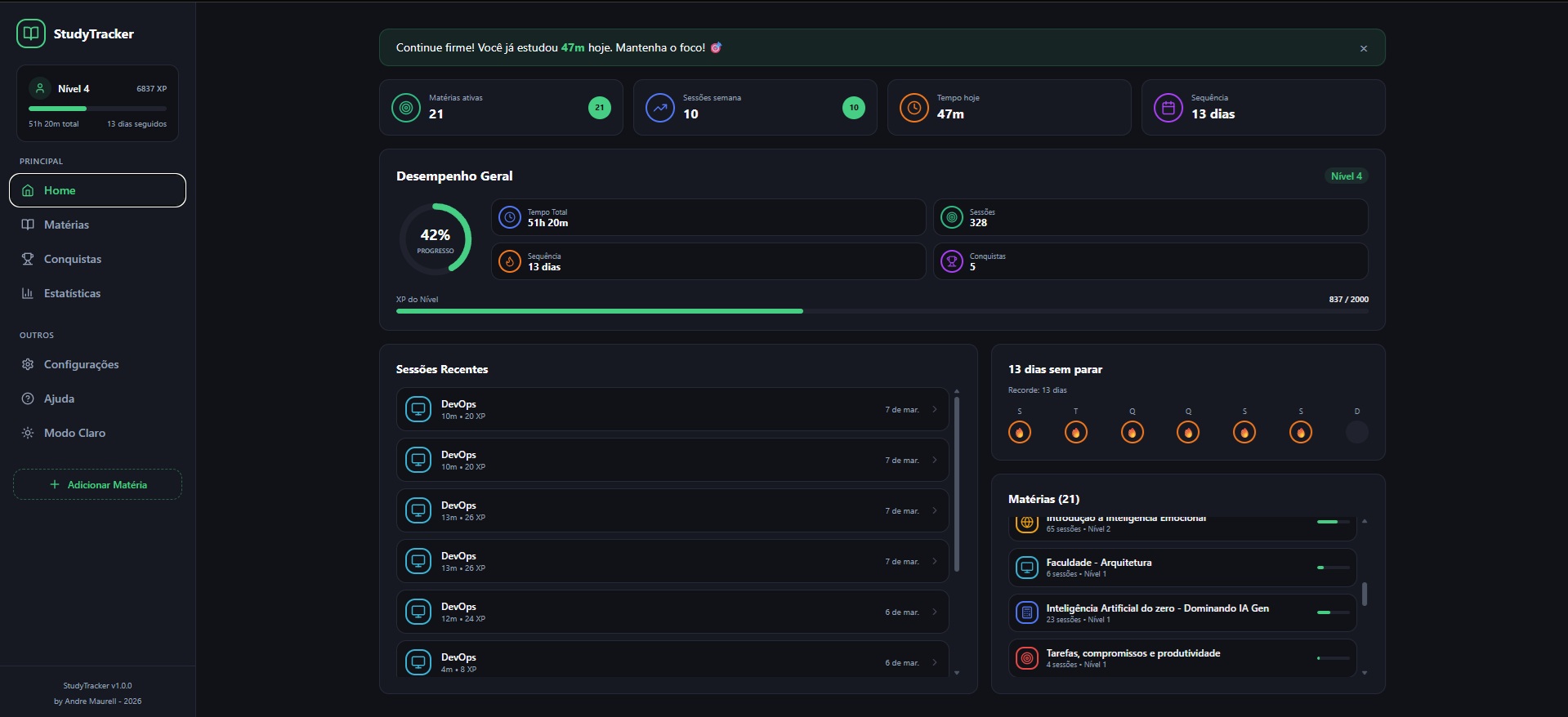Screen dimensions: 1568x717
Task: Toggle the empty Sunday (D) streak circle
Action: [x=1356, y=432]
